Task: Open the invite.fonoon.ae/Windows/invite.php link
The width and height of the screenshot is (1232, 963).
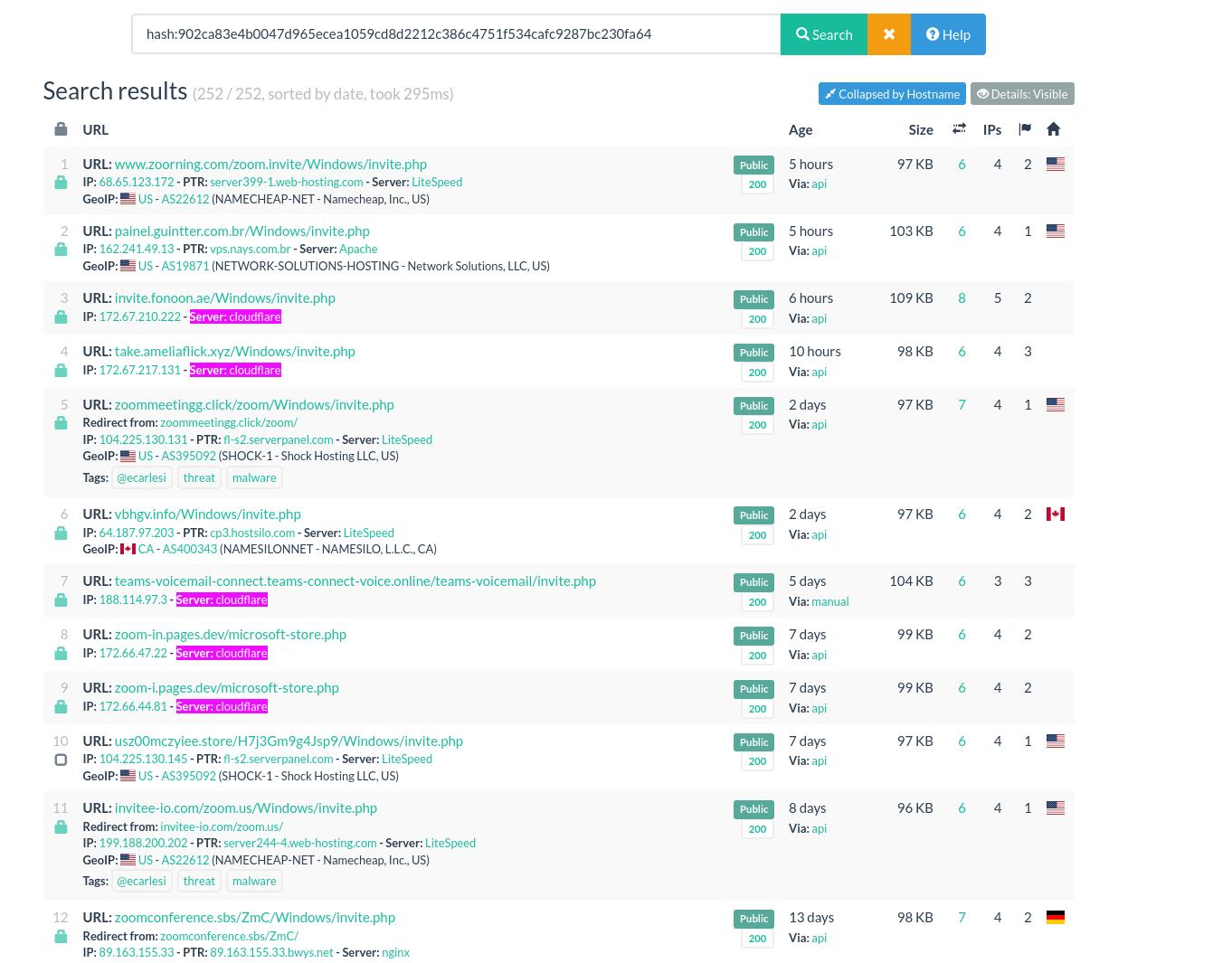Action: (x=224, y=298)
